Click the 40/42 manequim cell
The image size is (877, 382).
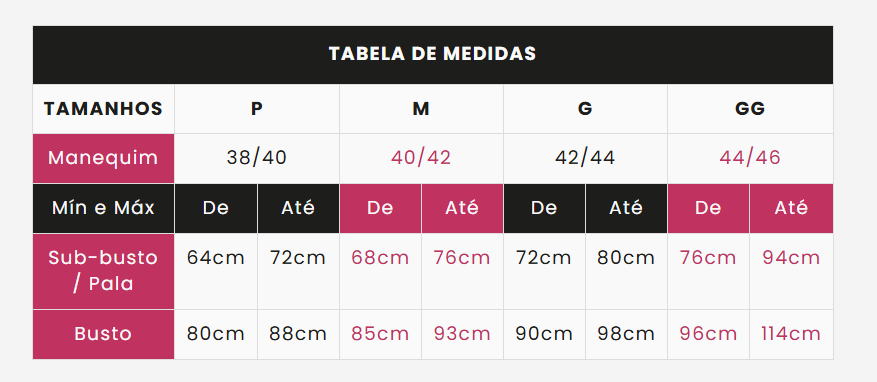421,158
